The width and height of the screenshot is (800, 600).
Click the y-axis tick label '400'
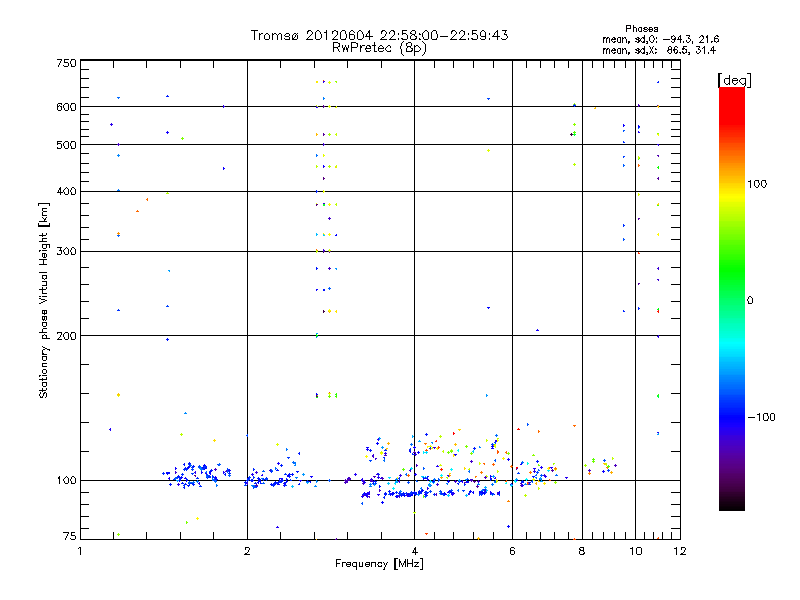pos(67,191)
